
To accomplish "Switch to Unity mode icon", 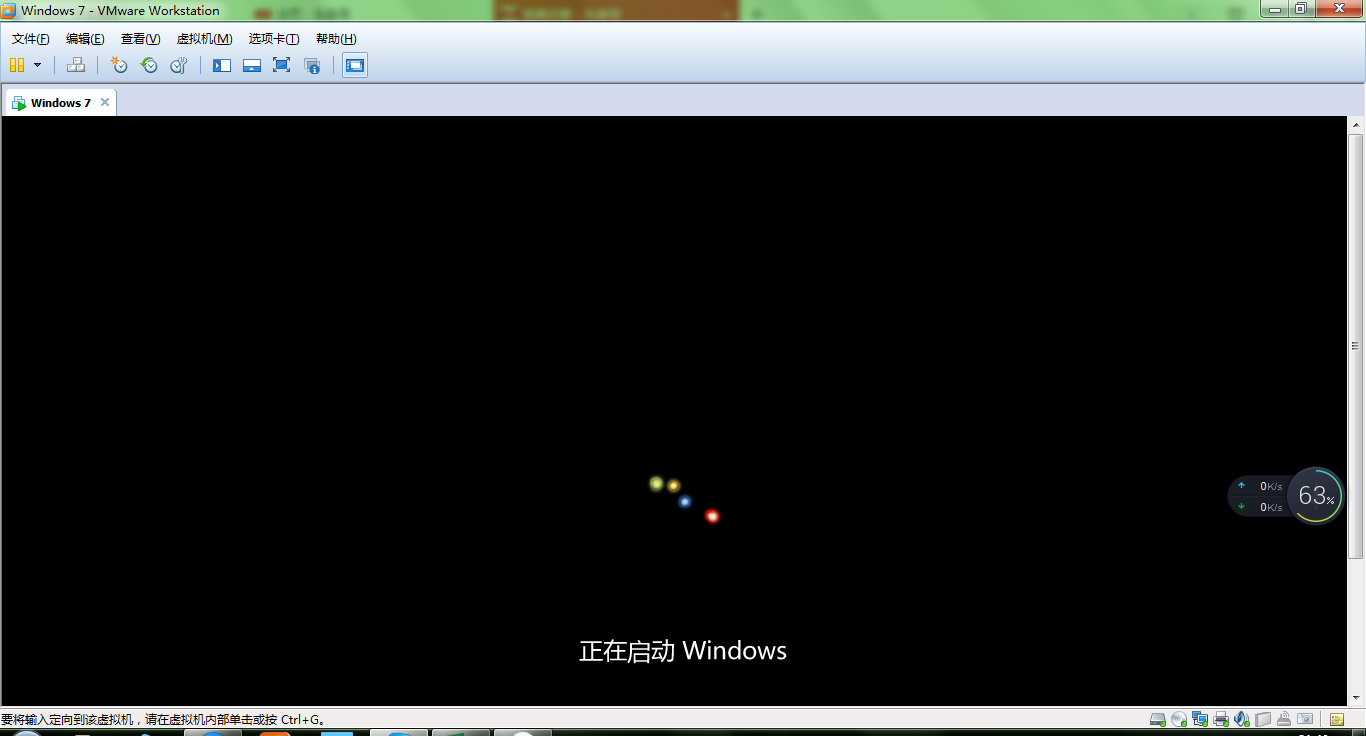I will coord(312,65).
